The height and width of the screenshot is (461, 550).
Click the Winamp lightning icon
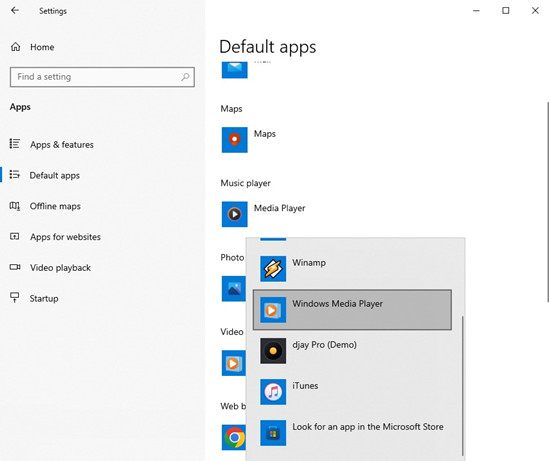tap(273, 269)
